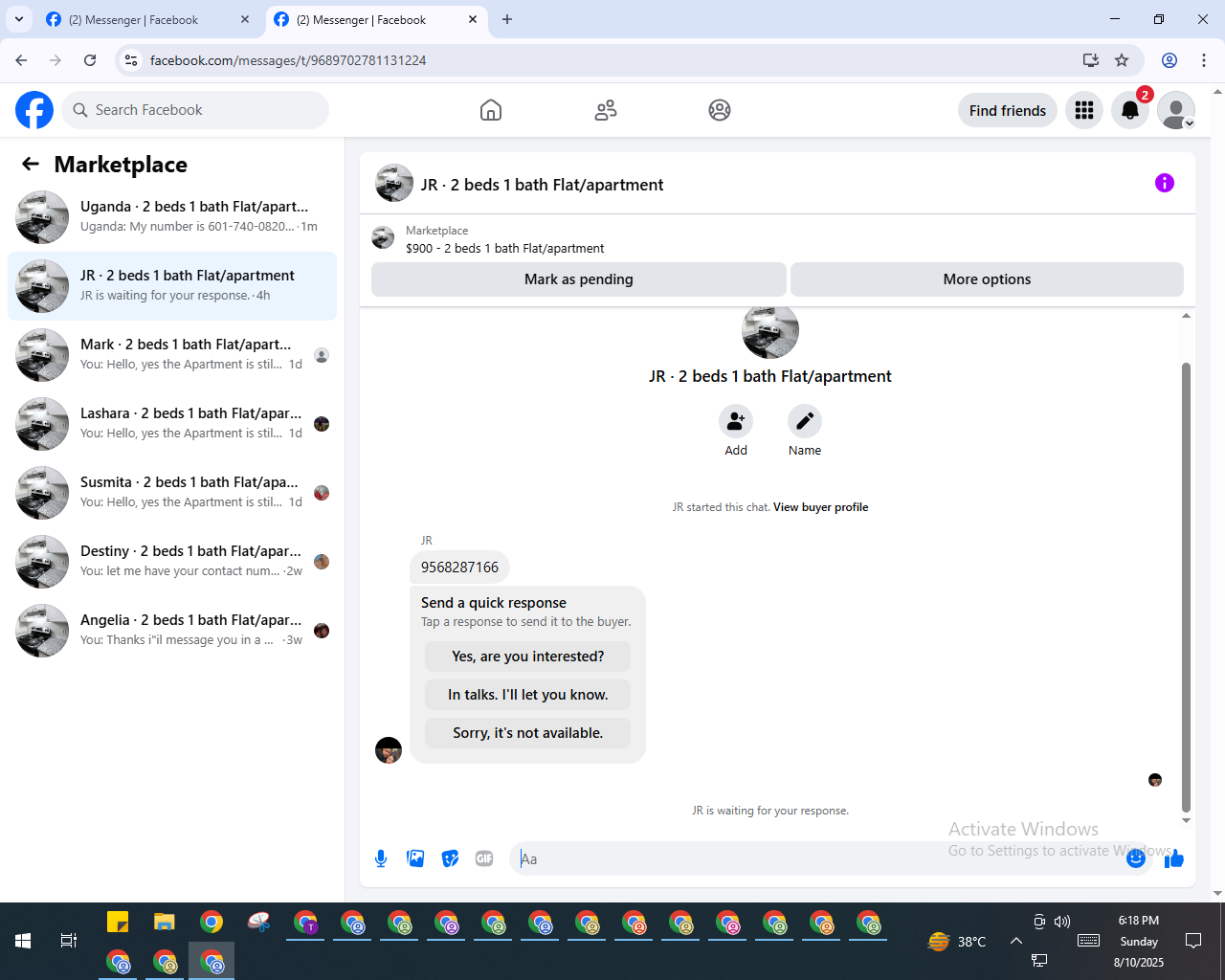Viewport: 1225px width, 980px height.
Task: Open the Susmita conversation
Action: coord(172,493)
